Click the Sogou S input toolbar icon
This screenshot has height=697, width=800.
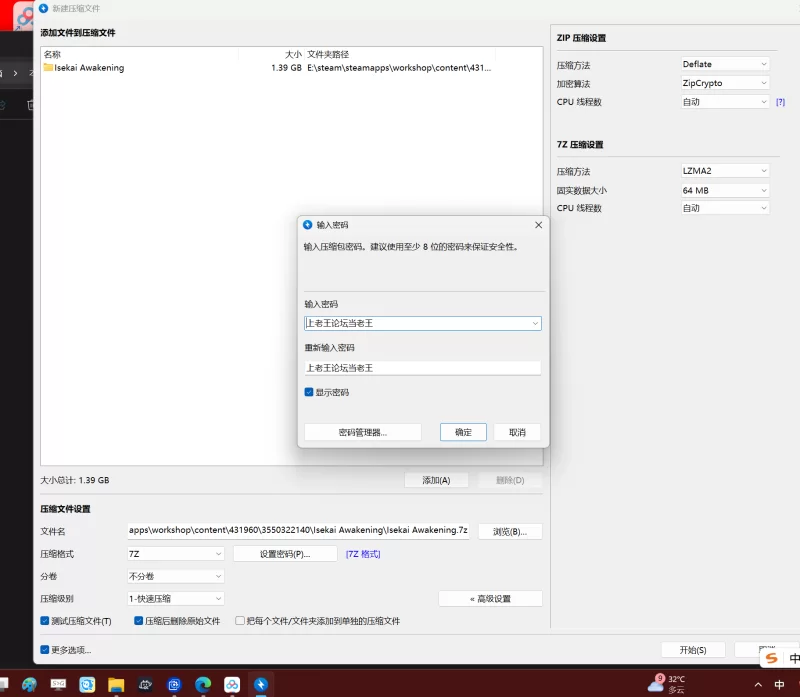click(x=771, y=658)
